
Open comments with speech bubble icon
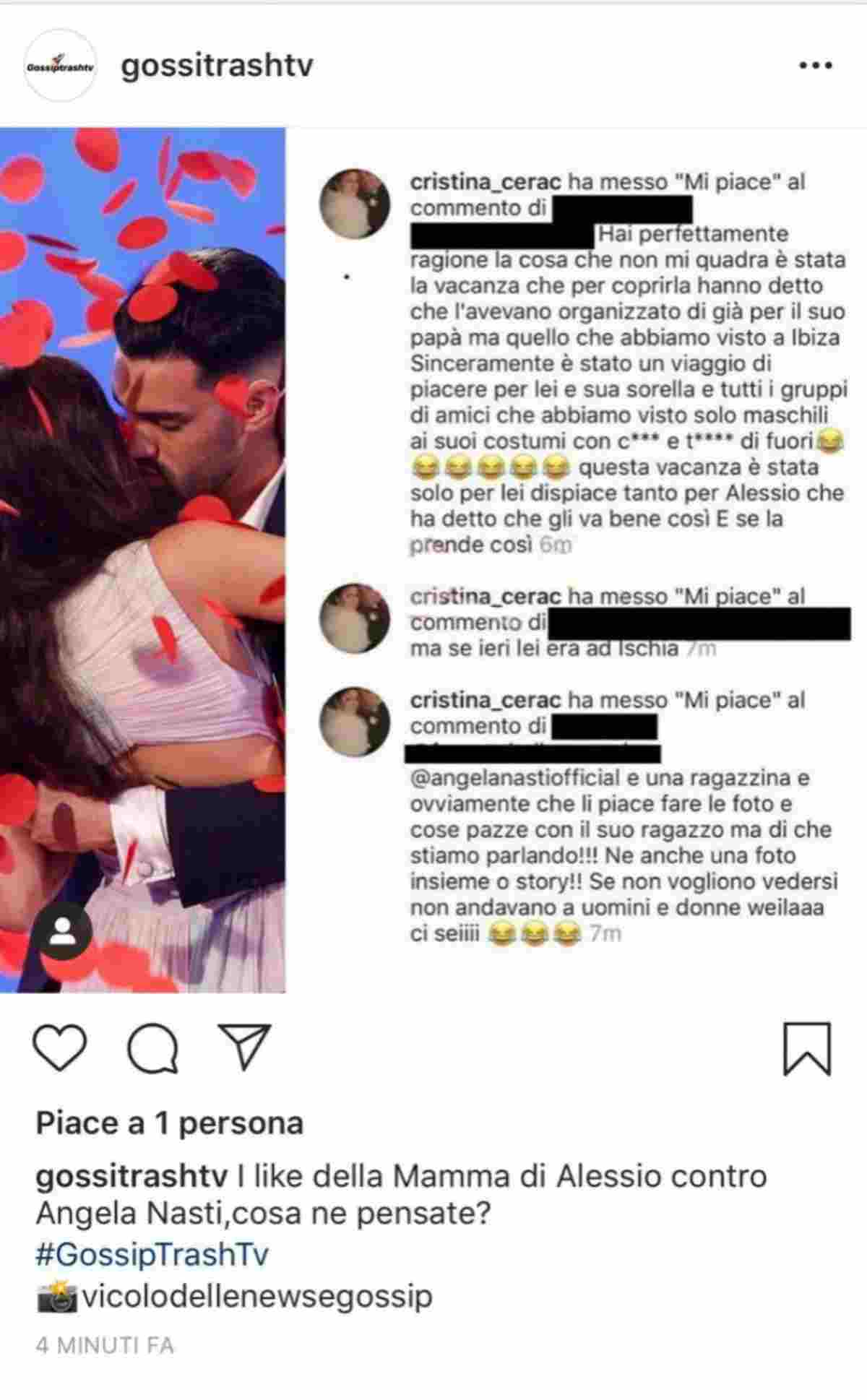(152, 1048)
